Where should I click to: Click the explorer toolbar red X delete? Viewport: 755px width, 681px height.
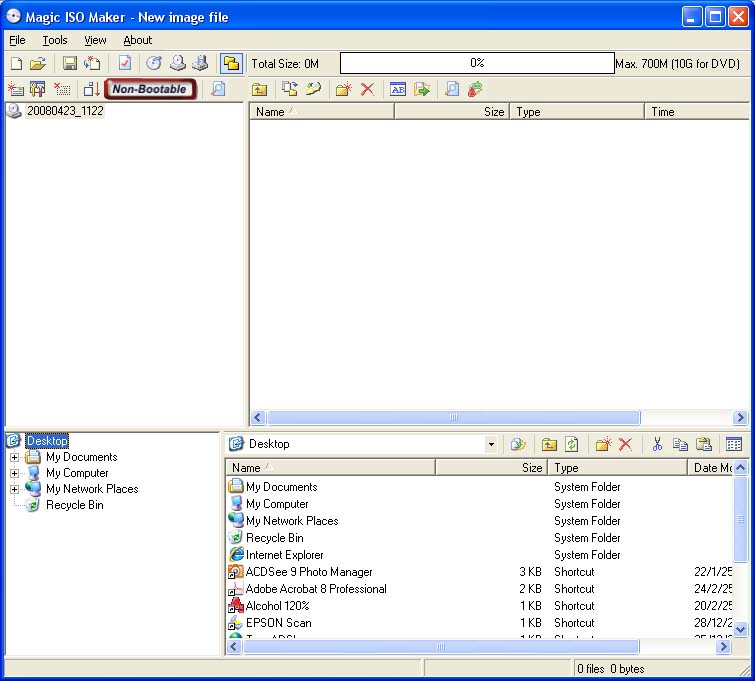[625, 444]
